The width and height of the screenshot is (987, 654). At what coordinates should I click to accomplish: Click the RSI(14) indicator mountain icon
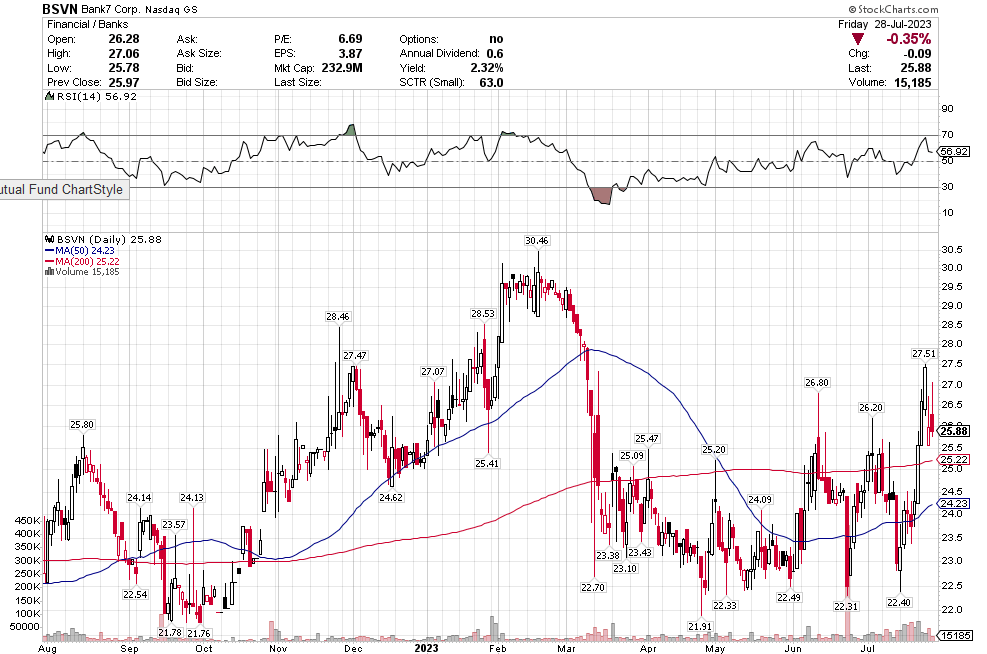[x=48, y=97]
